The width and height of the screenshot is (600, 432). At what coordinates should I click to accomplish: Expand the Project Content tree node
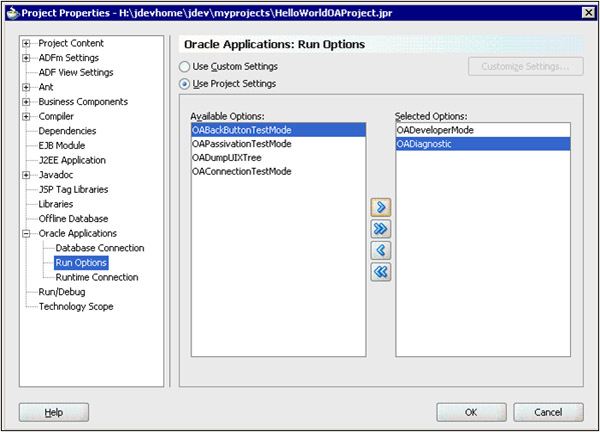coord(26,44)
